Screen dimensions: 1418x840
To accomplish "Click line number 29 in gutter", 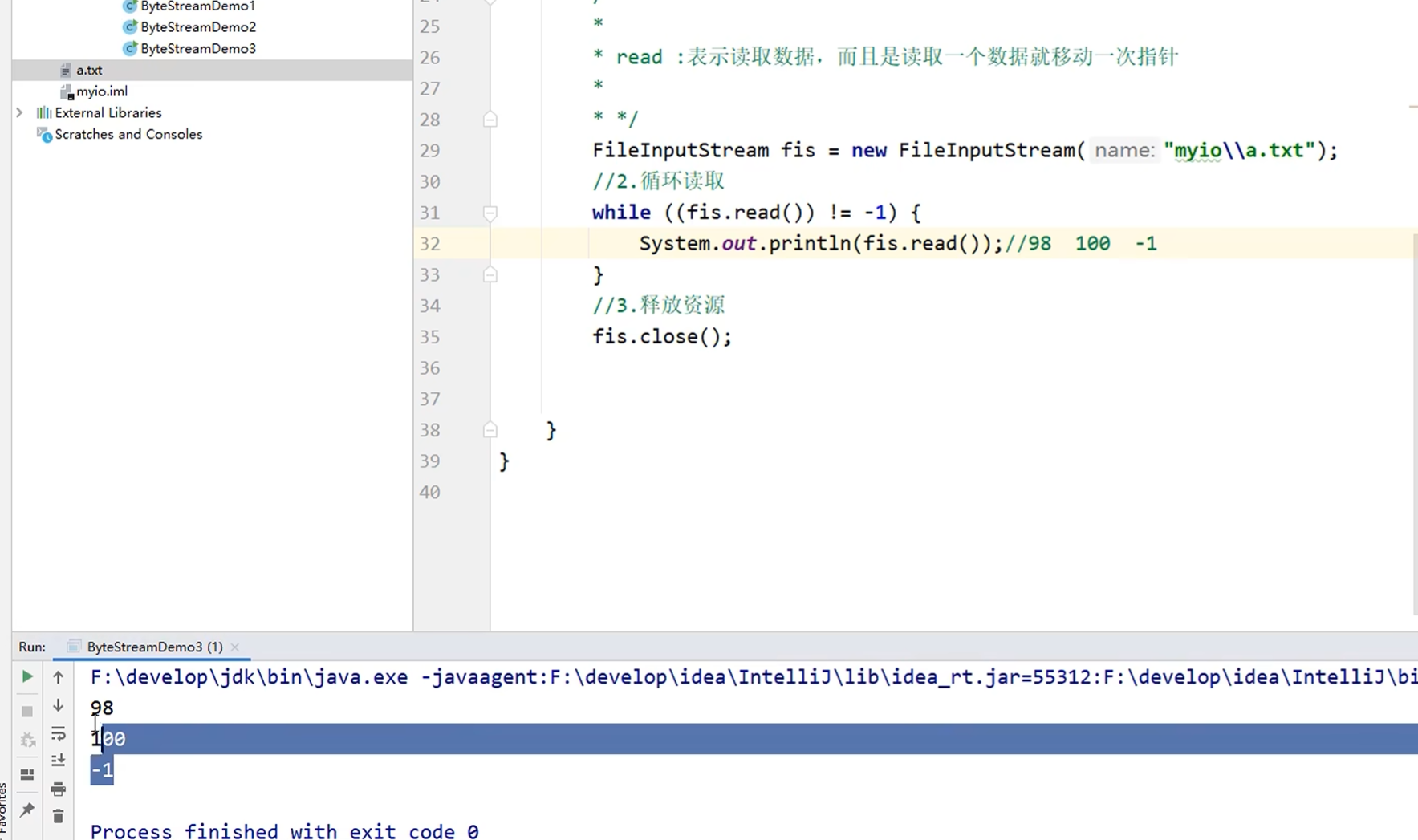I will (x=430, y=151).
